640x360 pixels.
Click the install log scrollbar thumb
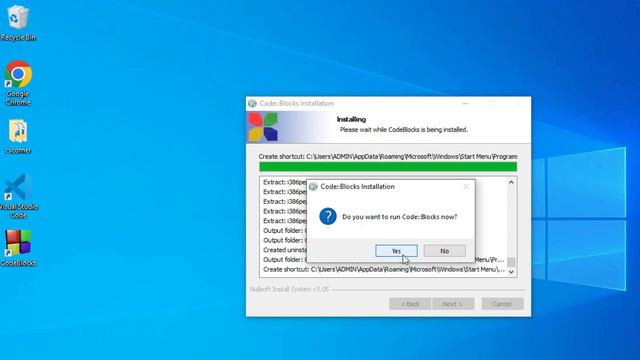pos(511,261)
